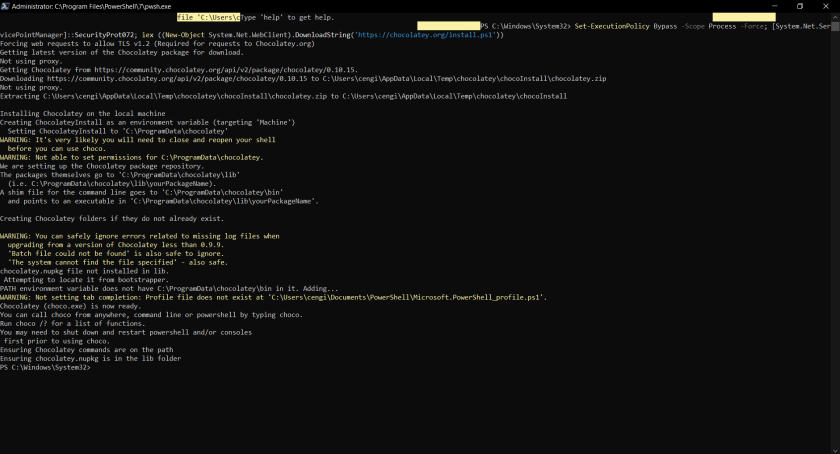Image resolution: width=840 pixels, height=454 pixels.
Task: Click the 'Chocolatey (choco.exe) is now ready' line
Action: coord(70,306)
